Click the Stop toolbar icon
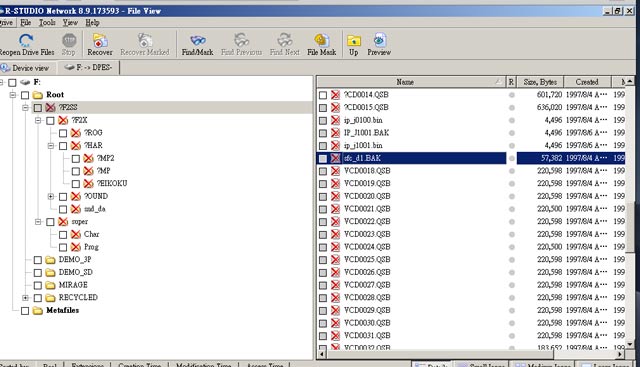Viewport: 640px width, 367px height. (69, 40)
